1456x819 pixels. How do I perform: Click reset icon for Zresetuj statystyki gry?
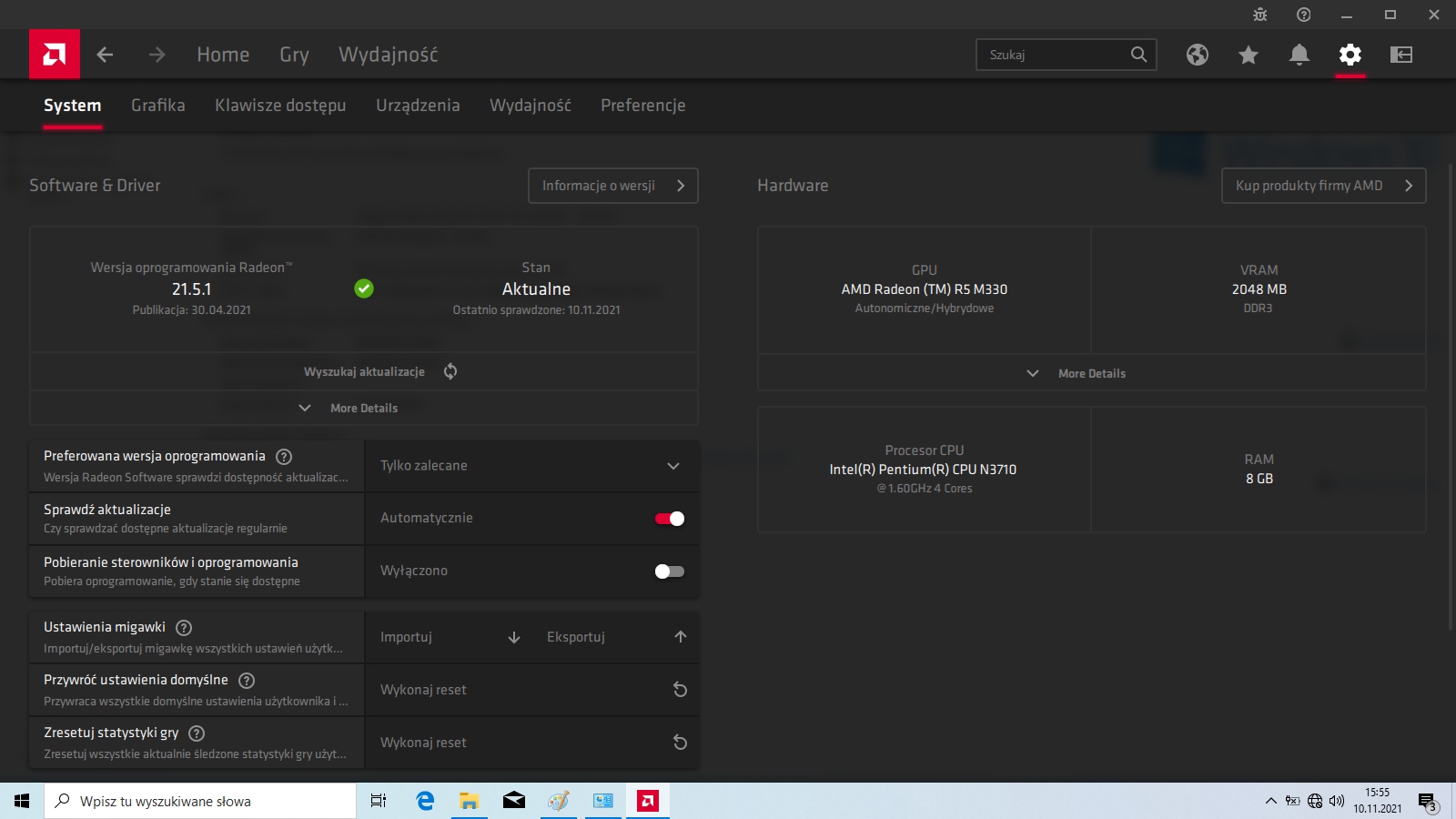point(680,743)
